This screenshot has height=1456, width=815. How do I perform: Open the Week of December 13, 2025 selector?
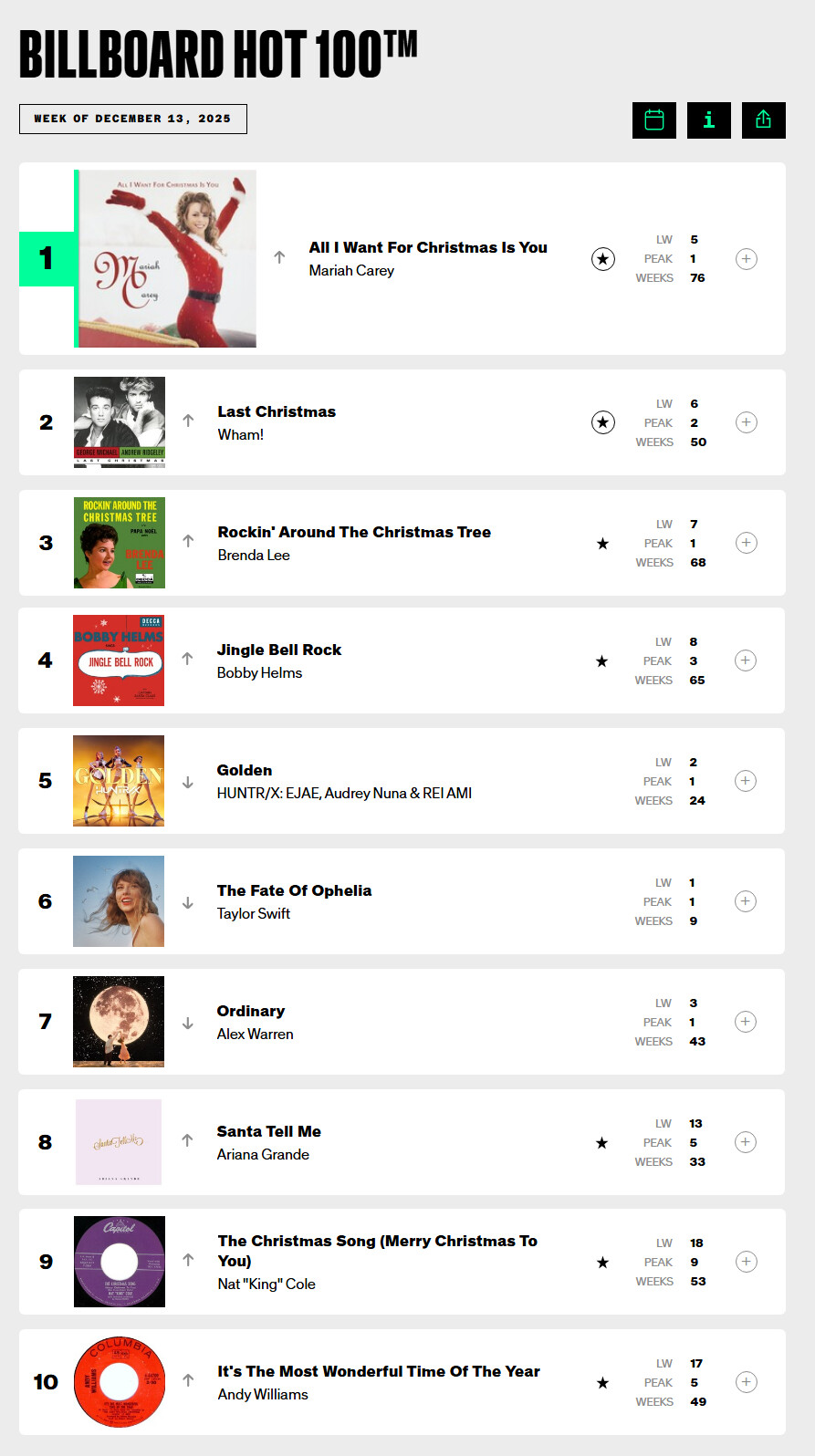coord(133,119)
